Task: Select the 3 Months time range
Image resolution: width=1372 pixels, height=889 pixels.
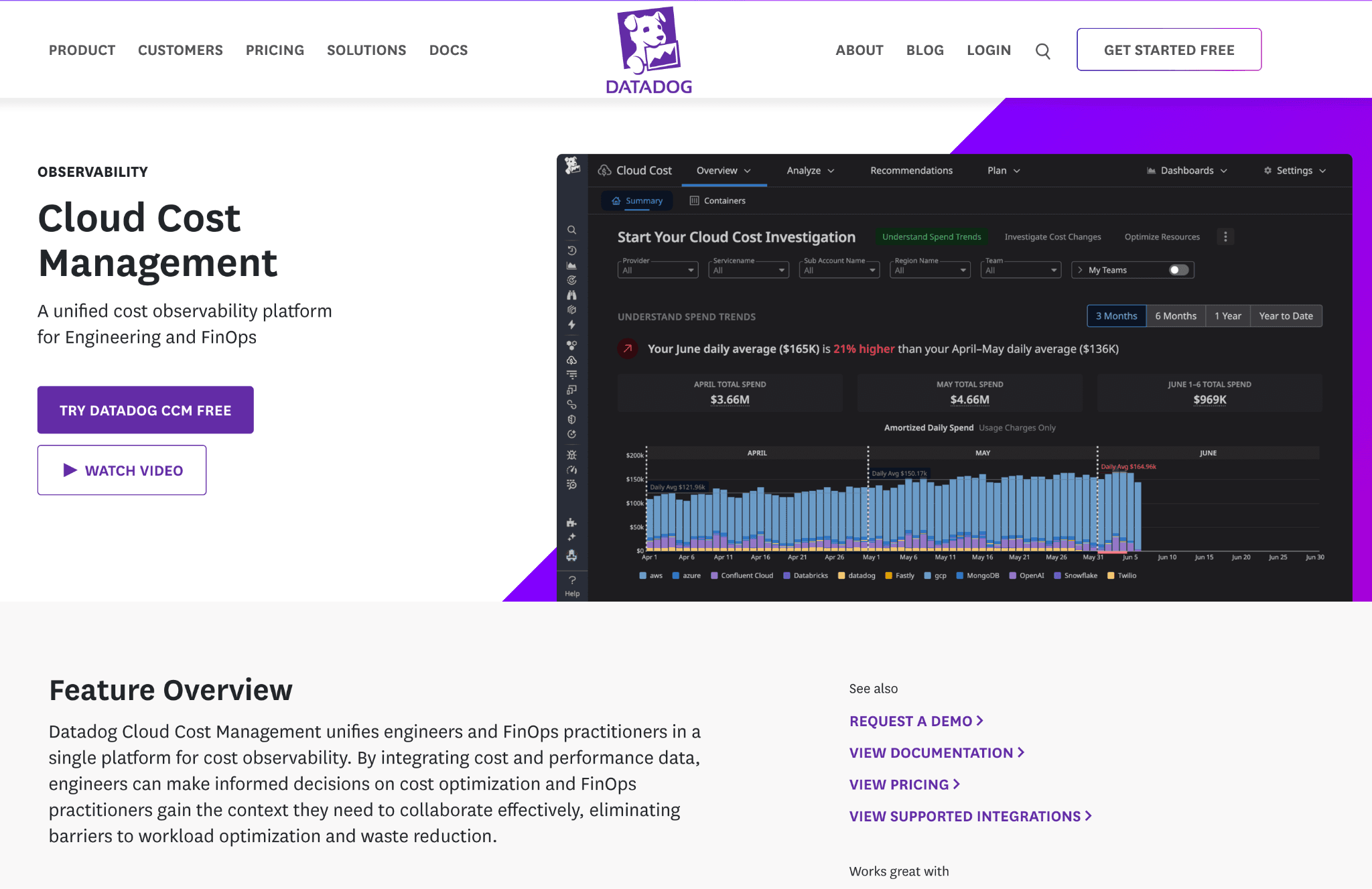Action: tap(1116, 316)
